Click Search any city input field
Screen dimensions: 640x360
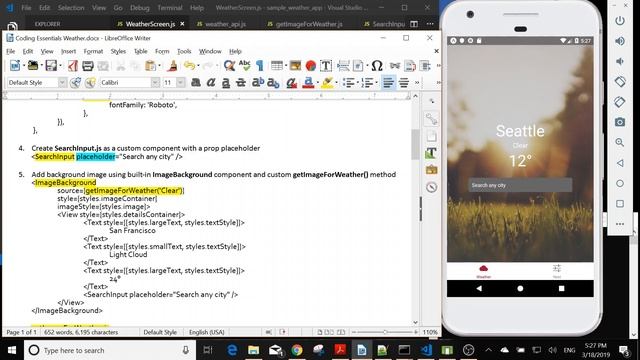tap(520, 185)
